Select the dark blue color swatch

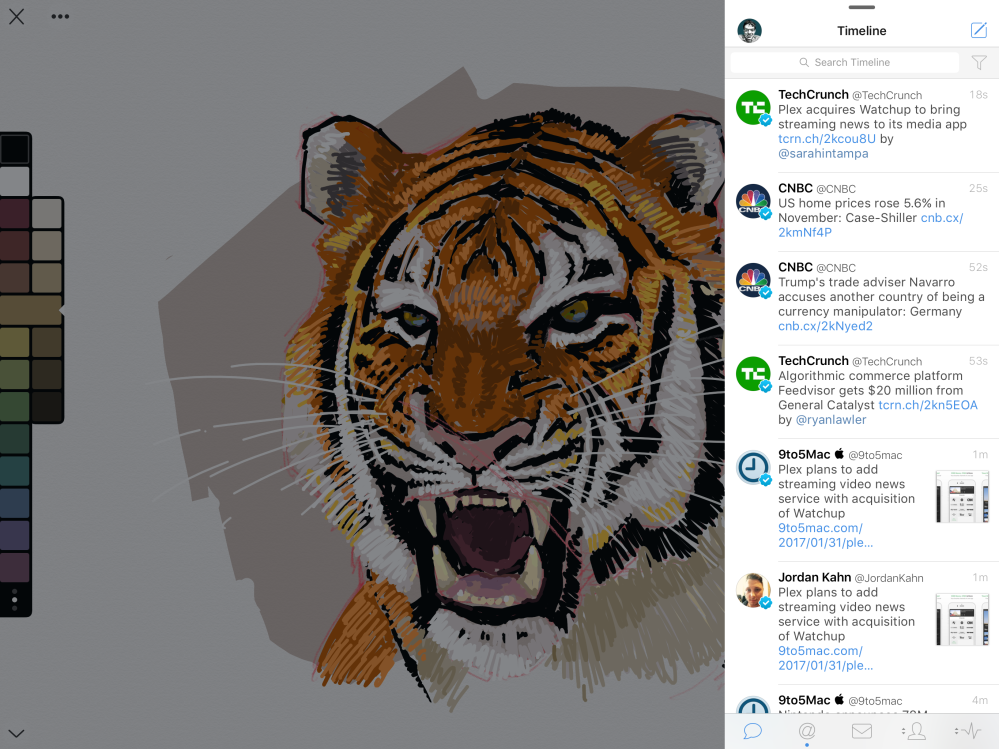[15, 503]
